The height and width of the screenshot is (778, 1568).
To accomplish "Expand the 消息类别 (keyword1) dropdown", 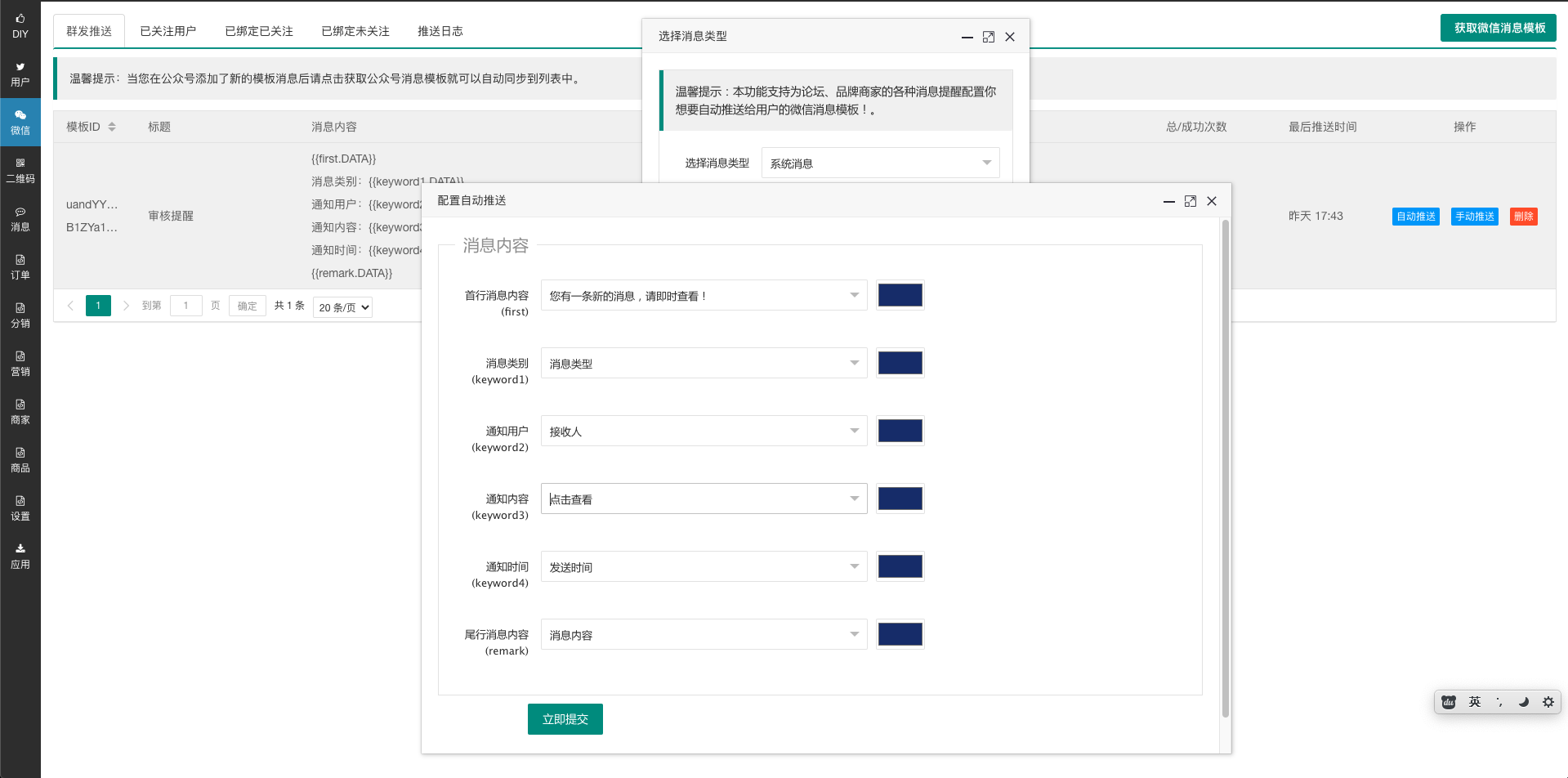I will [x=704, y=363].
